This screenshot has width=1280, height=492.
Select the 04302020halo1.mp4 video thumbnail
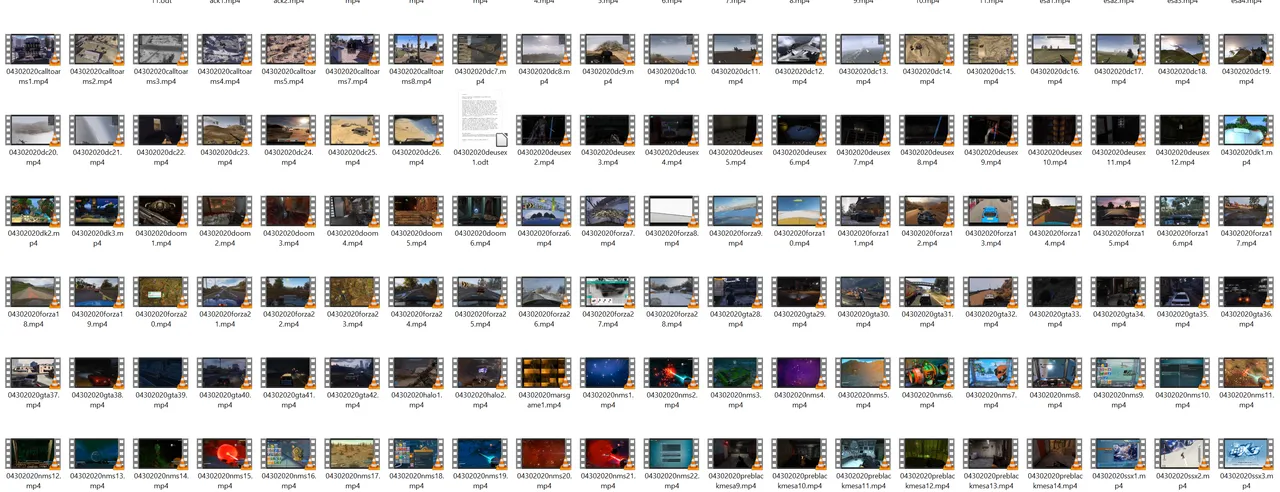coord(416,373)
